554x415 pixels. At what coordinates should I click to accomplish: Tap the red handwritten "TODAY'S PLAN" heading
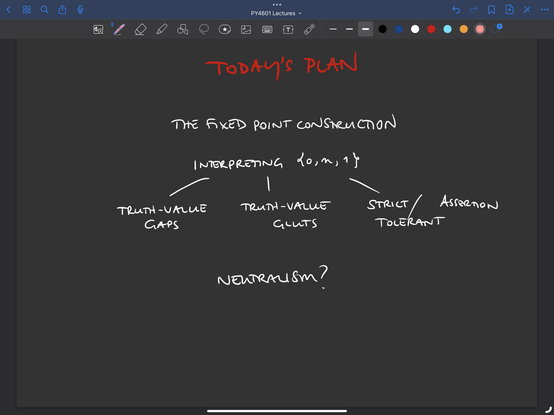click(282, 66)
